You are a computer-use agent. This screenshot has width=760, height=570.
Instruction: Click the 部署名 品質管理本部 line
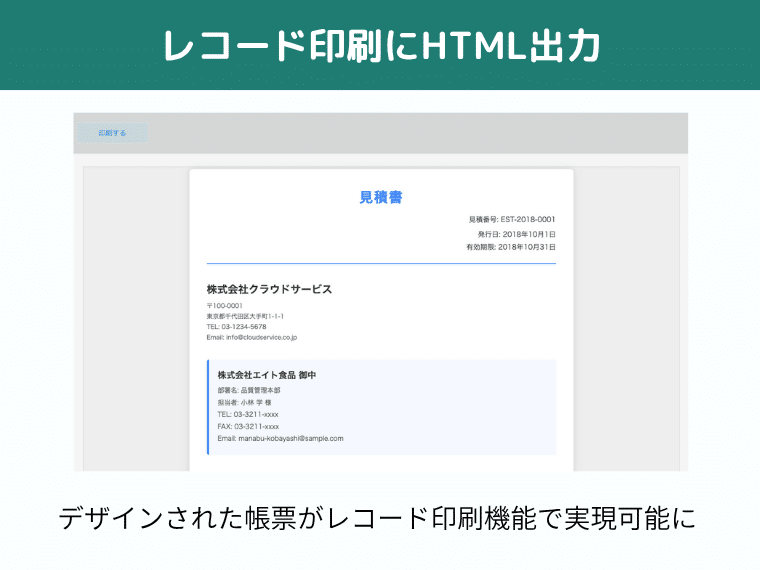pos(249,390)
